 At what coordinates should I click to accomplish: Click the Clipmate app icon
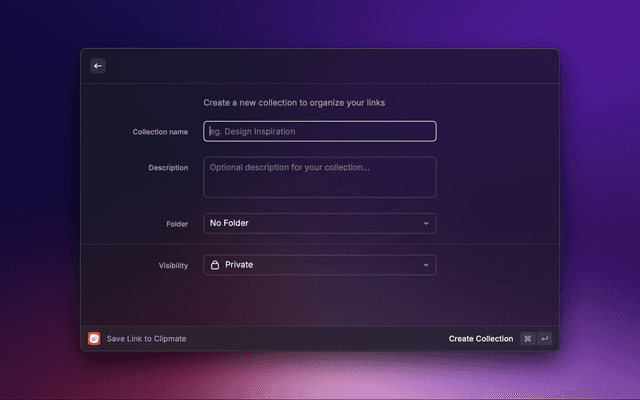(x=94, y=339)
